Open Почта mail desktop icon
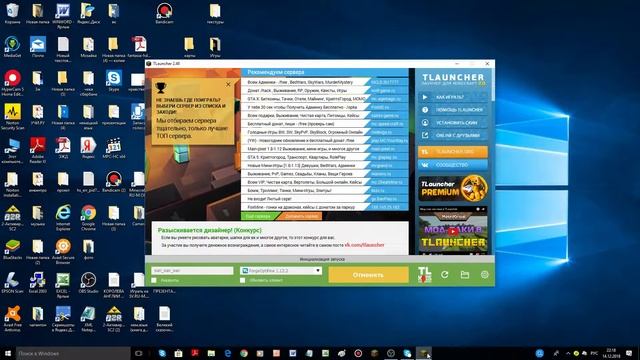Image resolution: width=640 pixels, height=360 pixels. click(38, 47)
